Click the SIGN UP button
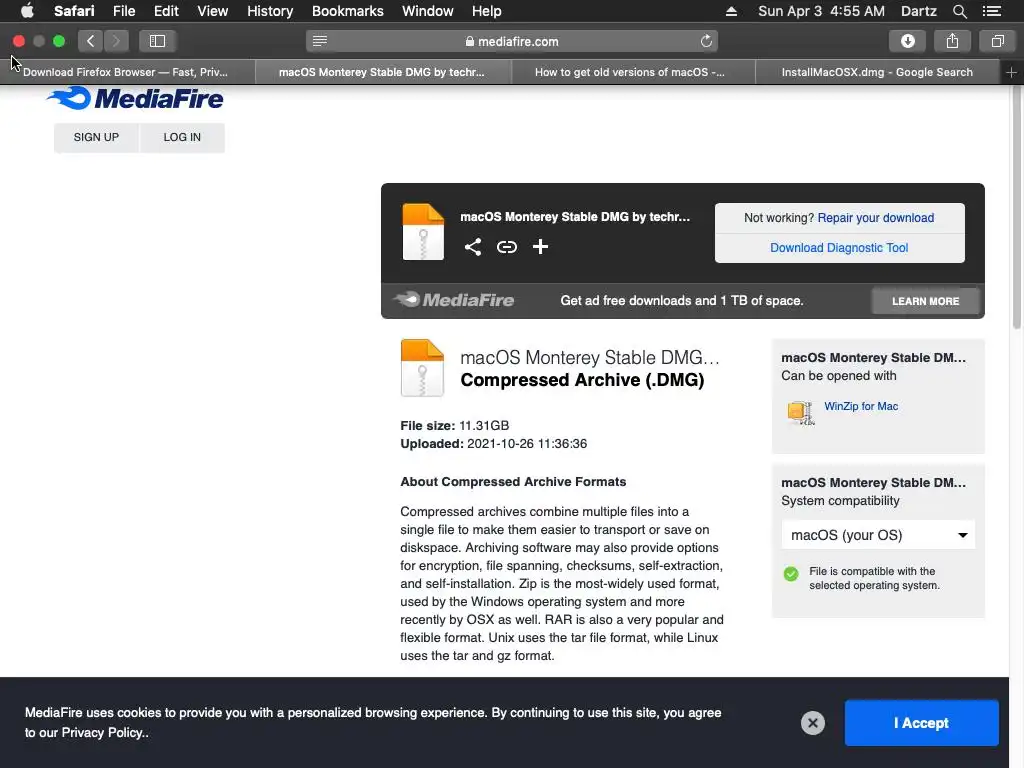This screenshot has height=768, width=1024. coord(96,137)
